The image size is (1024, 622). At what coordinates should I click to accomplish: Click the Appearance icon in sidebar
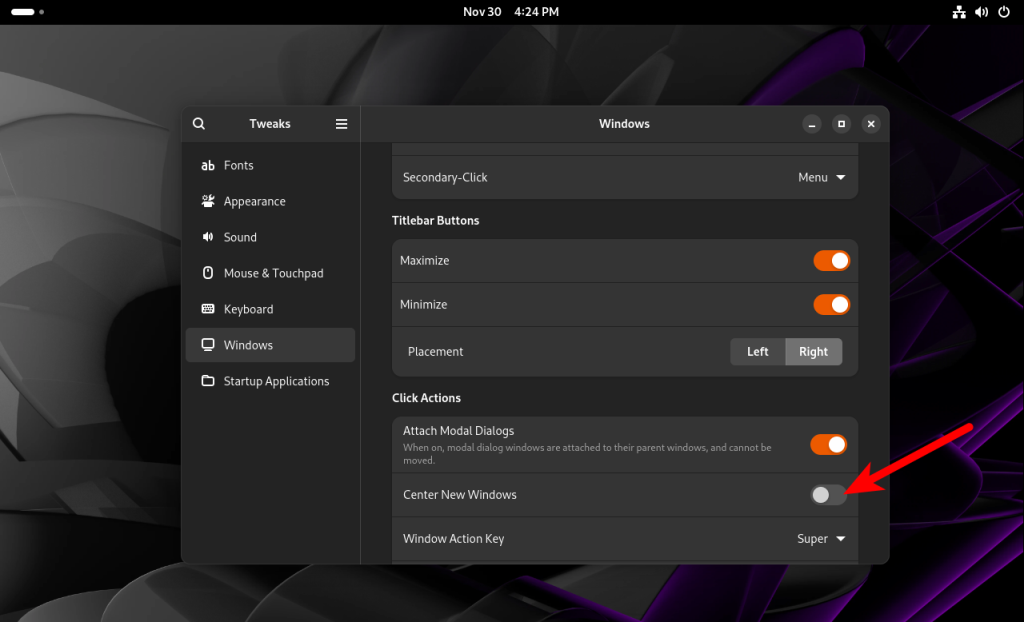(208, 201)
